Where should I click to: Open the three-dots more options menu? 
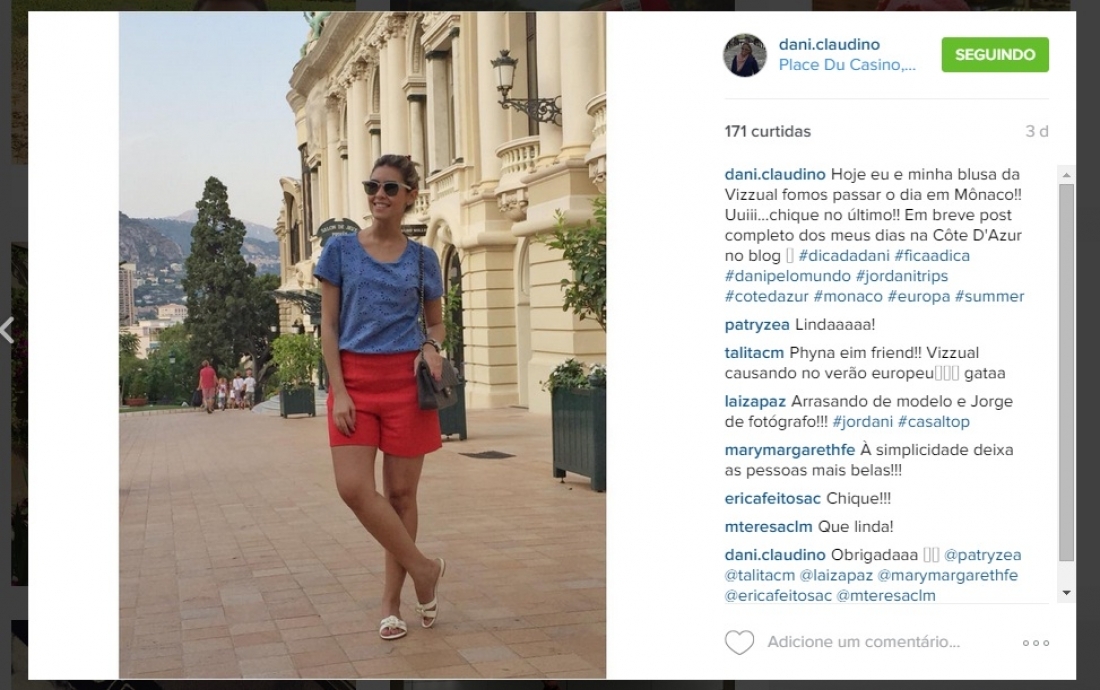pyautogui.click(x=1035, y=643)
